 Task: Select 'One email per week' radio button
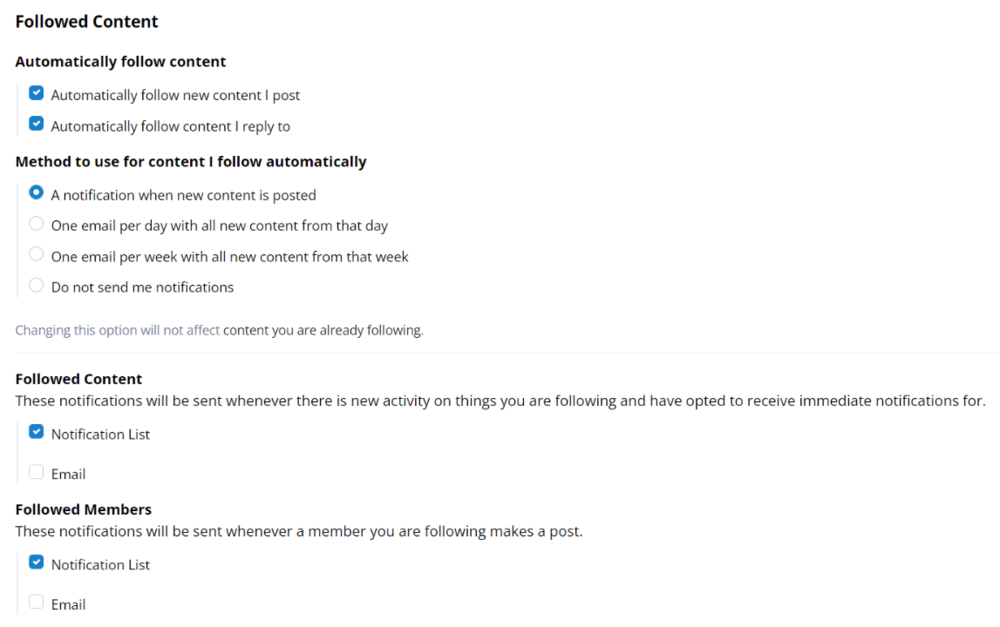(x=36, y=254)
